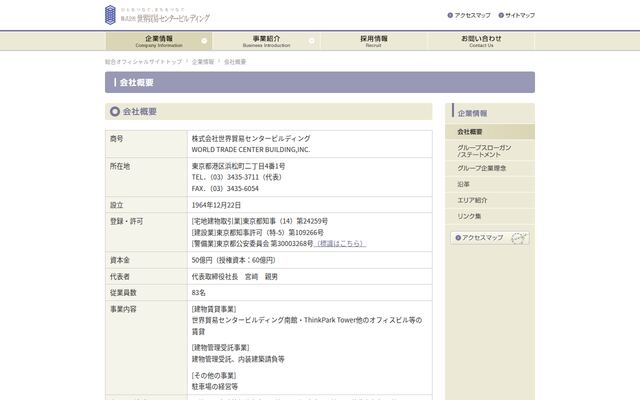640x400 pixels.
Task: Open the 標識はこちら link
Action: 340,243
